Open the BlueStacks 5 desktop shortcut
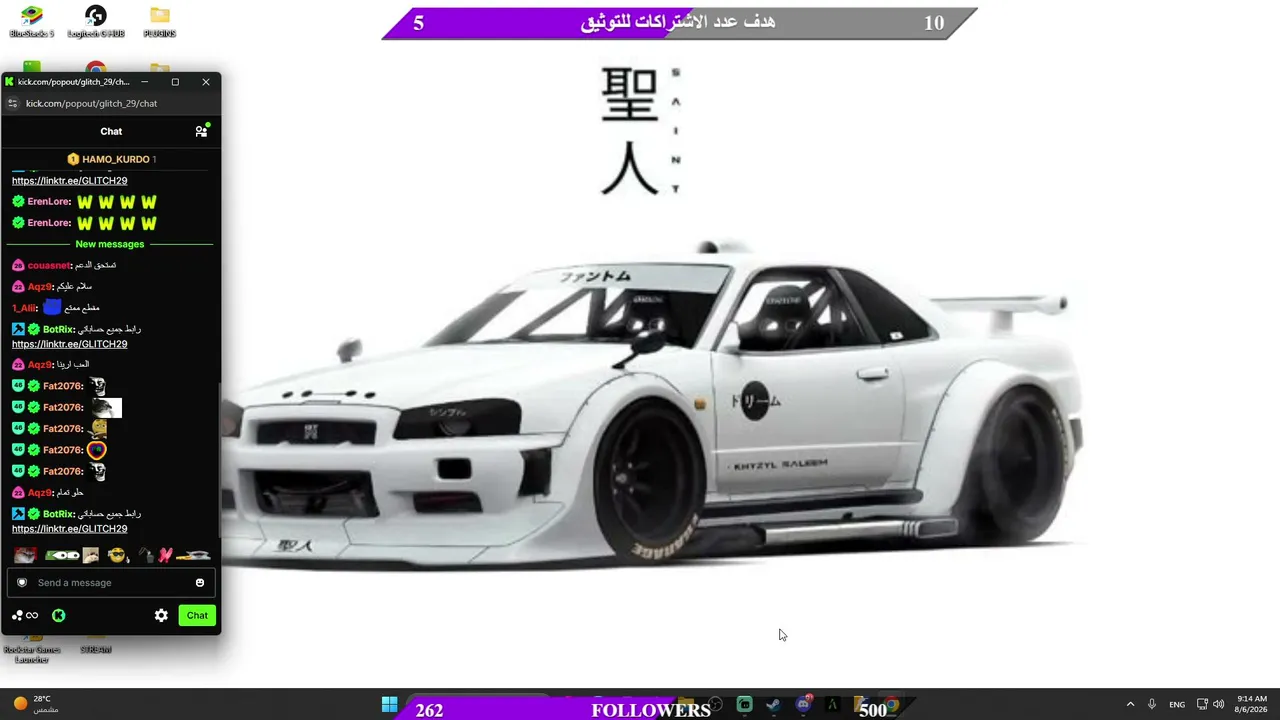Screen dimensions: 1280x720 [x=32, y=22]
